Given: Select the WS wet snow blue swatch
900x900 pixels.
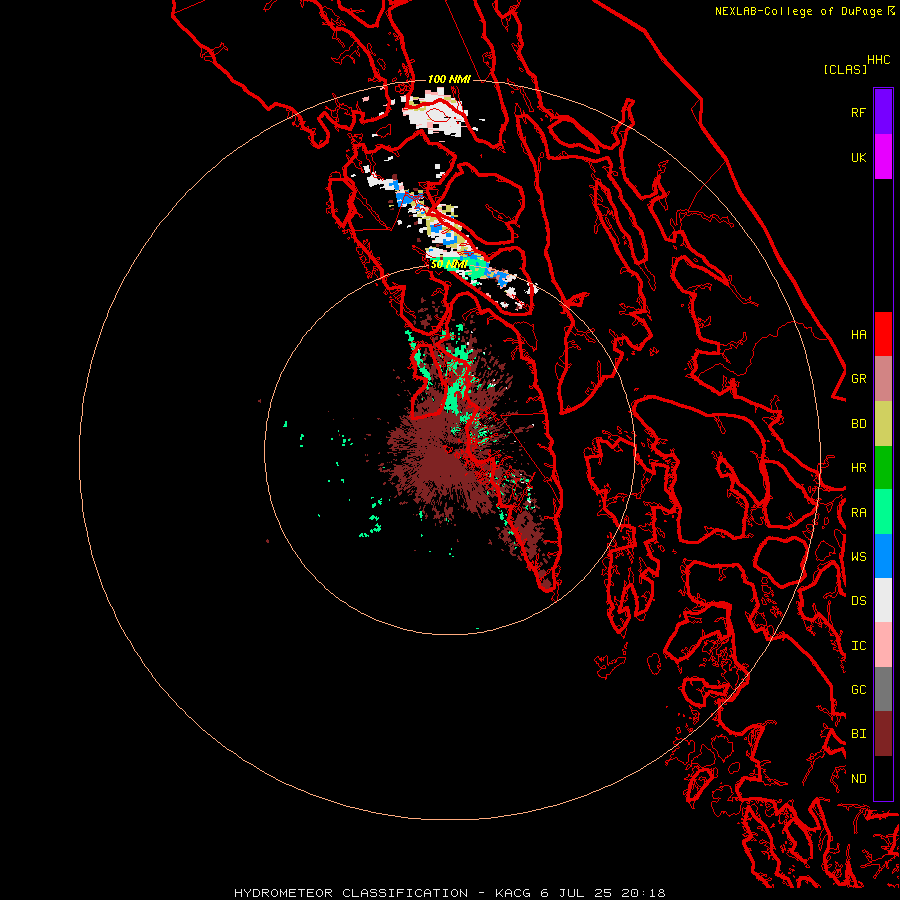Looking at the screenshot, I should point(883,556).
